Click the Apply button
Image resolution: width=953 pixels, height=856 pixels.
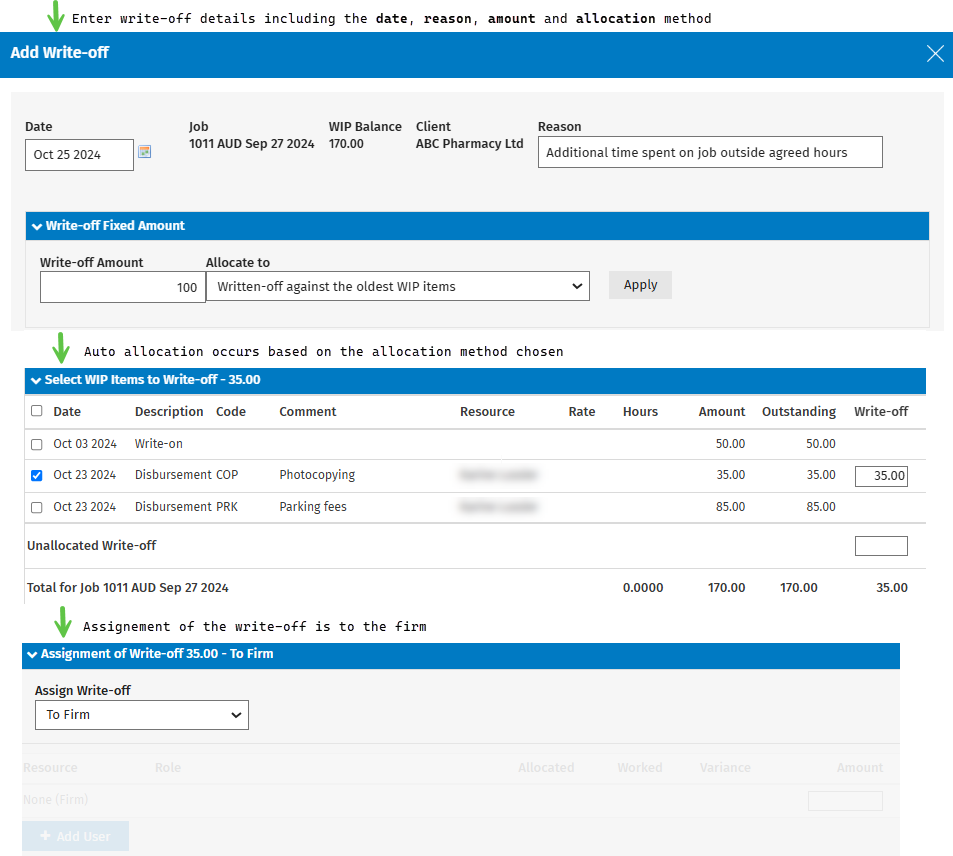click(640, 285)
